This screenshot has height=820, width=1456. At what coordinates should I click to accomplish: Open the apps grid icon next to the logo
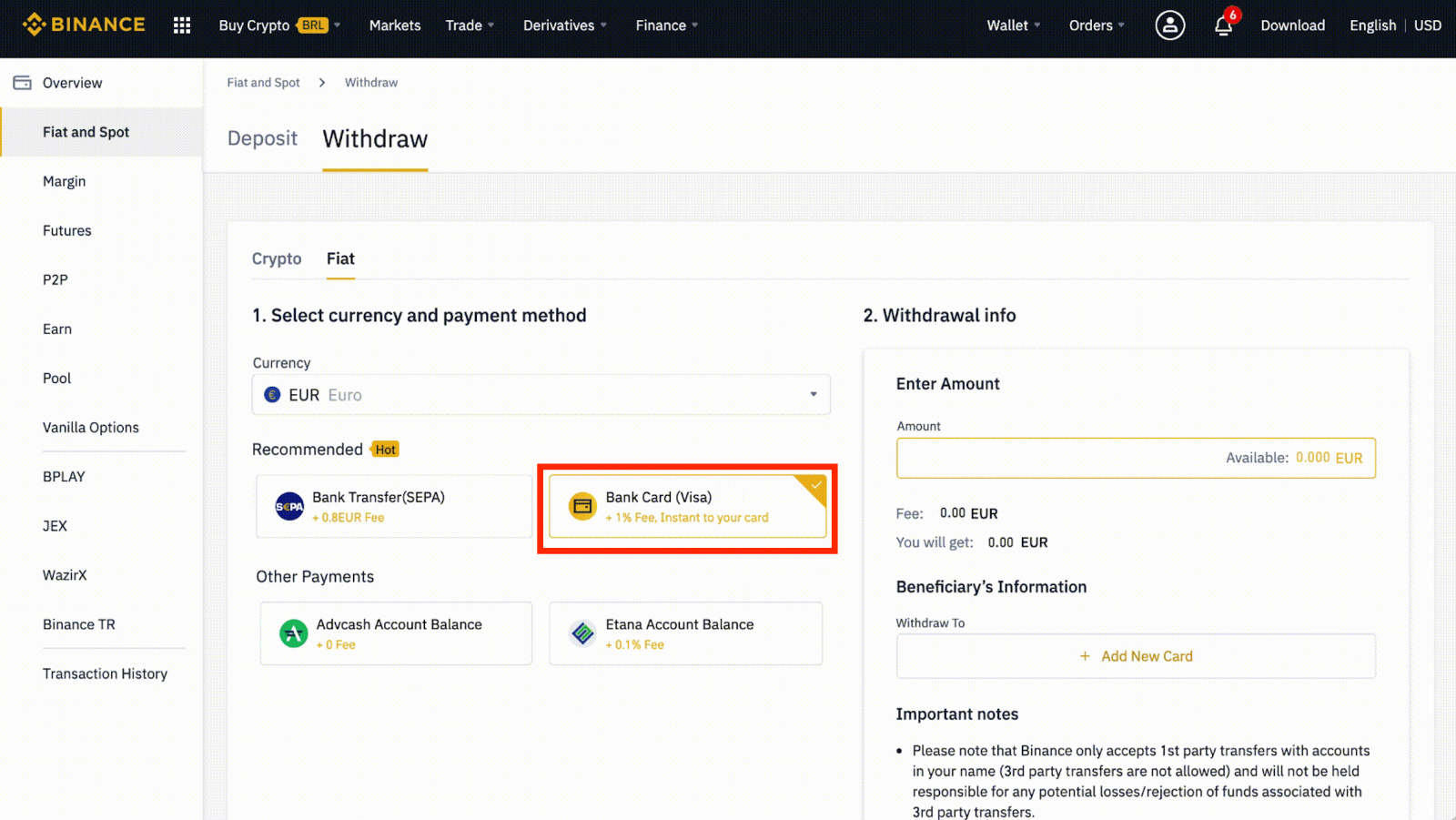click(x=181, y=25)
